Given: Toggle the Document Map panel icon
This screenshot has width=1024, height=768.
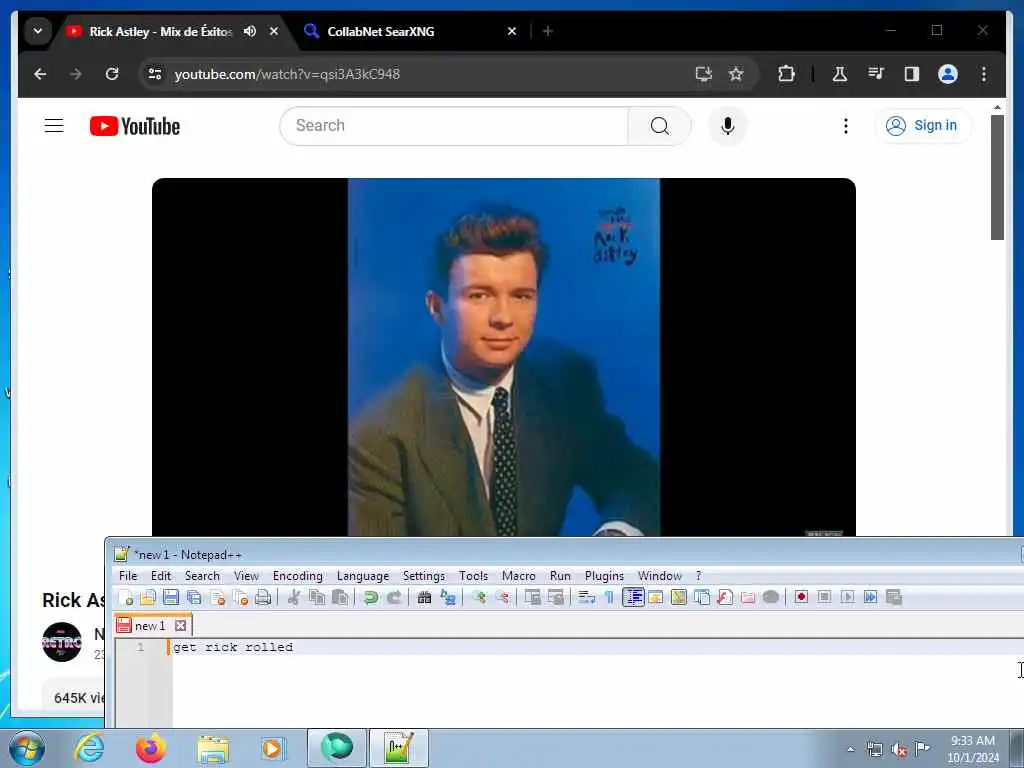Looking at the screenshot, I should pyautogui.click(x=679, y=597).
